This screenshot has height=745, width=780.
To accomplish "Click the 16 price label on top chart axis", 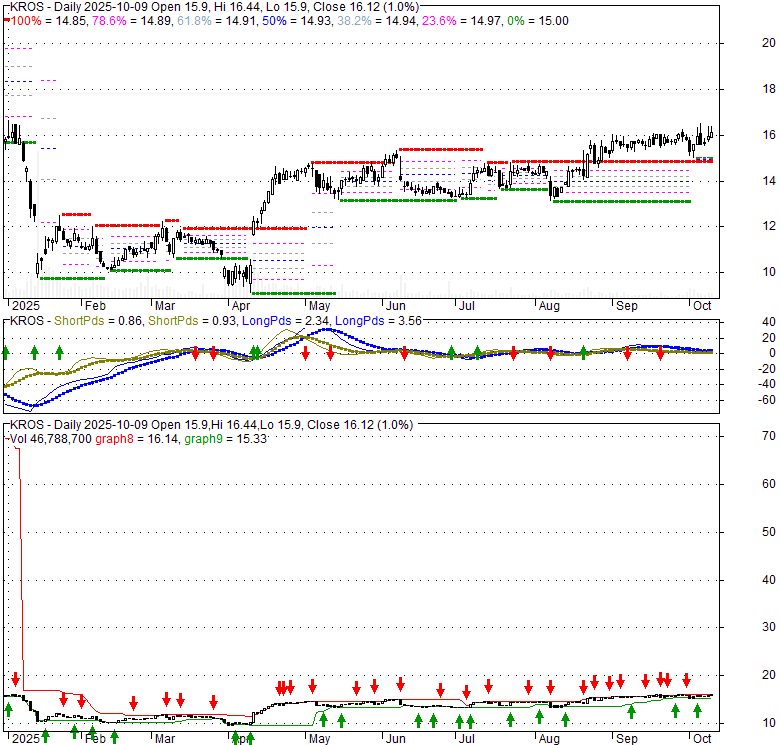I will tap(769, 135).
